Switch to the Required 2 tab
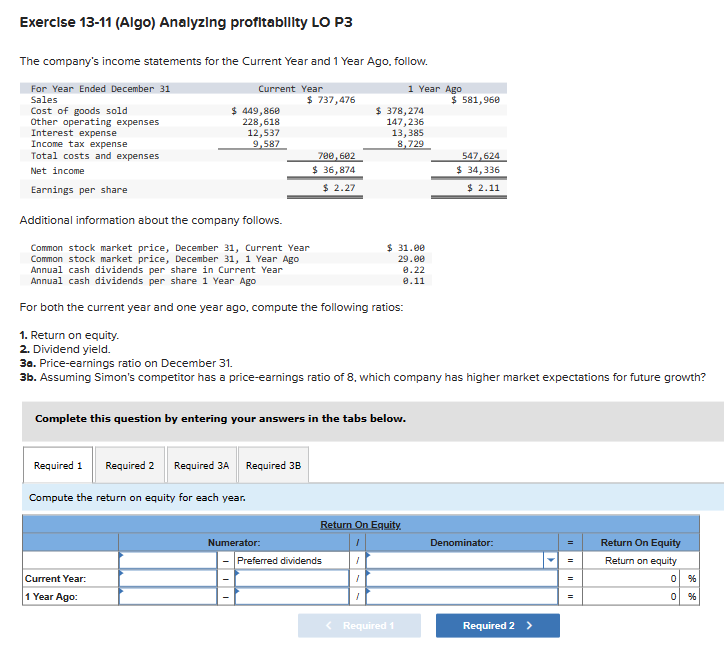This screenshot has width=724, height=652. [x=130, y=465]
